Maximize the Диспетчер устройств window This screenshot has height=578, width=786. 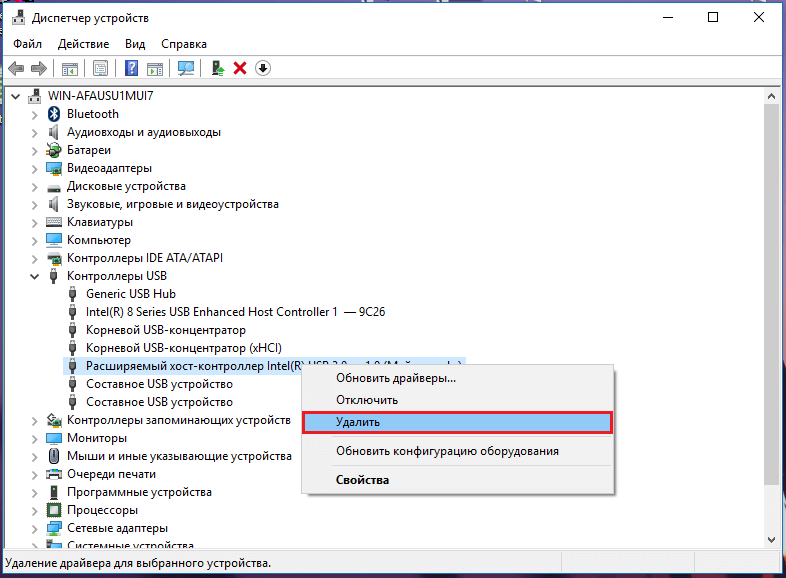point(713,18)
